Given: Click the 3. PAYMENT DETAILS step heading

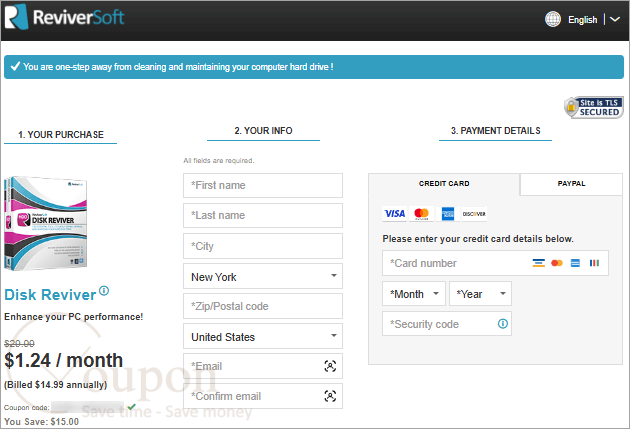Looking at the screenshot, I should tap(495, 131).
